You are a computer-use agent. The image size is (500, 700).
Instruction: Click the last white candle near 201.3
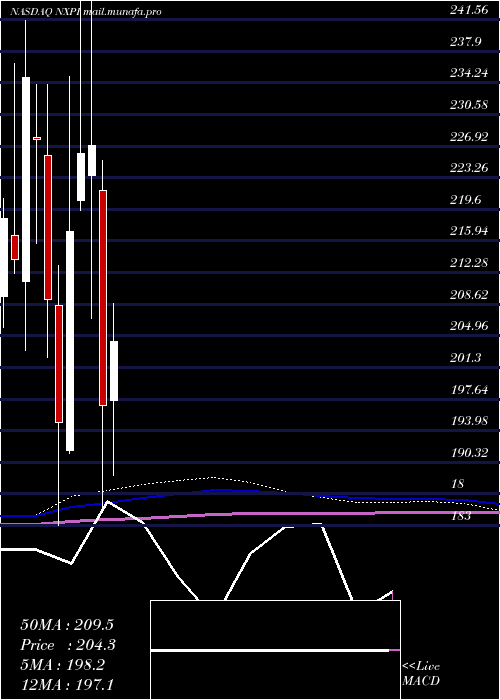pyautogui.click(x=114, y=371)
